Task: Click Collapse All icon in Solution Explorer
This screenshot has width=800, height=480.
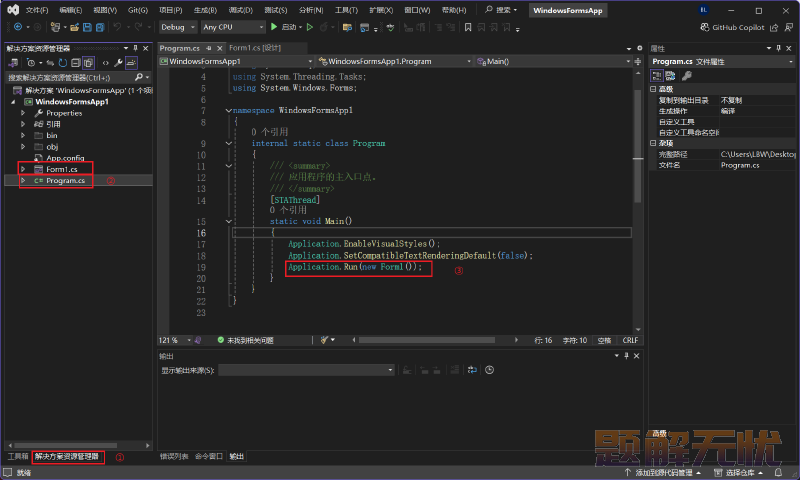Action: [76, 63]
